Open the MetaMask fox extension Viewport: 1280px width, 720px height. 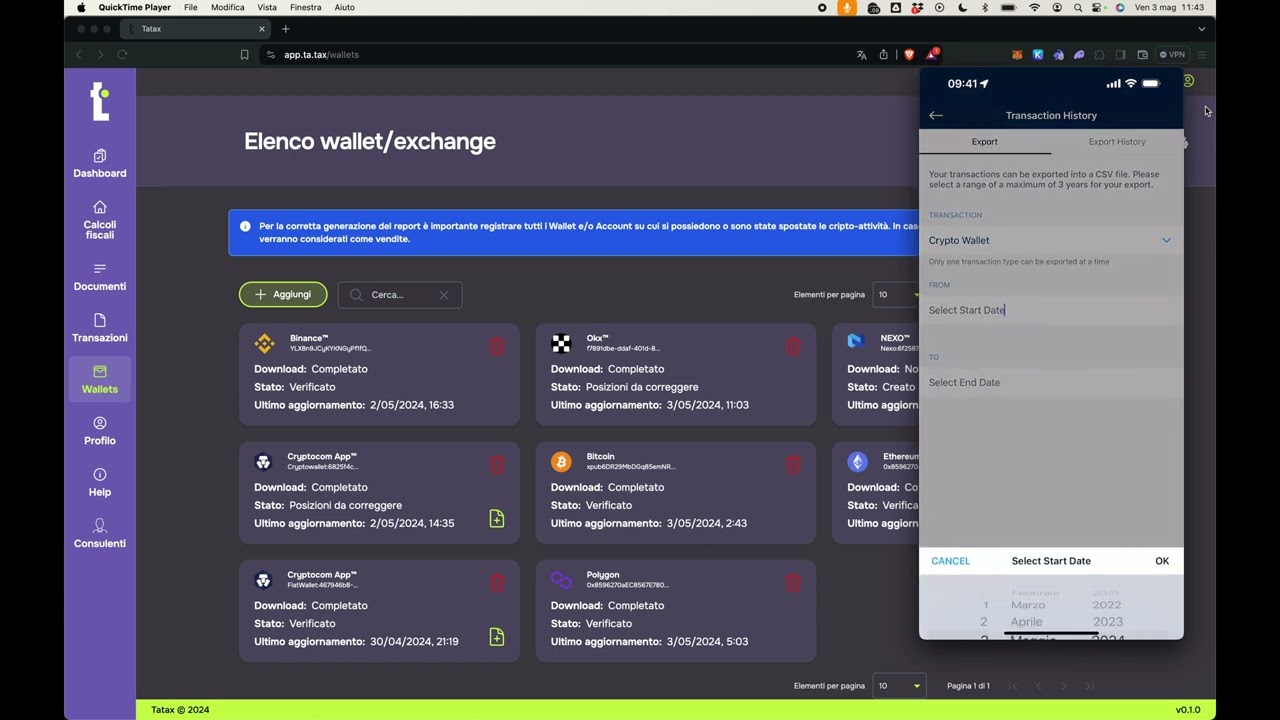(1017, 55)
